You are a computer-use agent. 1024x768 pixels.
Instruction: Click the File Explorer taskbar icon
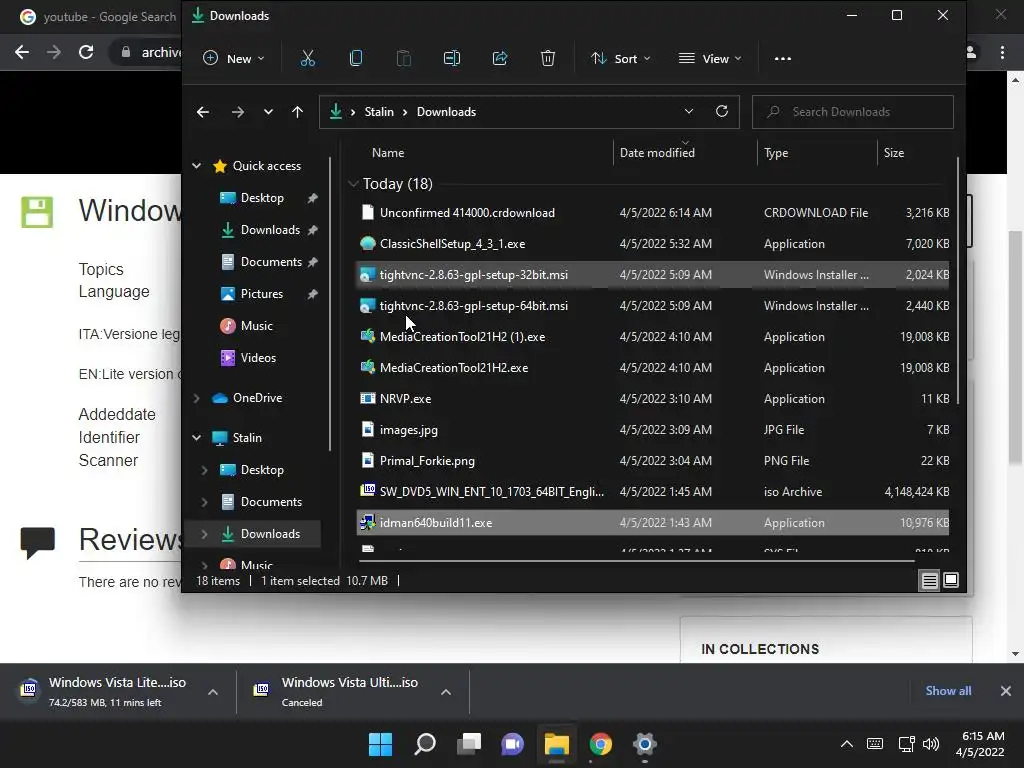[x=557, y=744]
